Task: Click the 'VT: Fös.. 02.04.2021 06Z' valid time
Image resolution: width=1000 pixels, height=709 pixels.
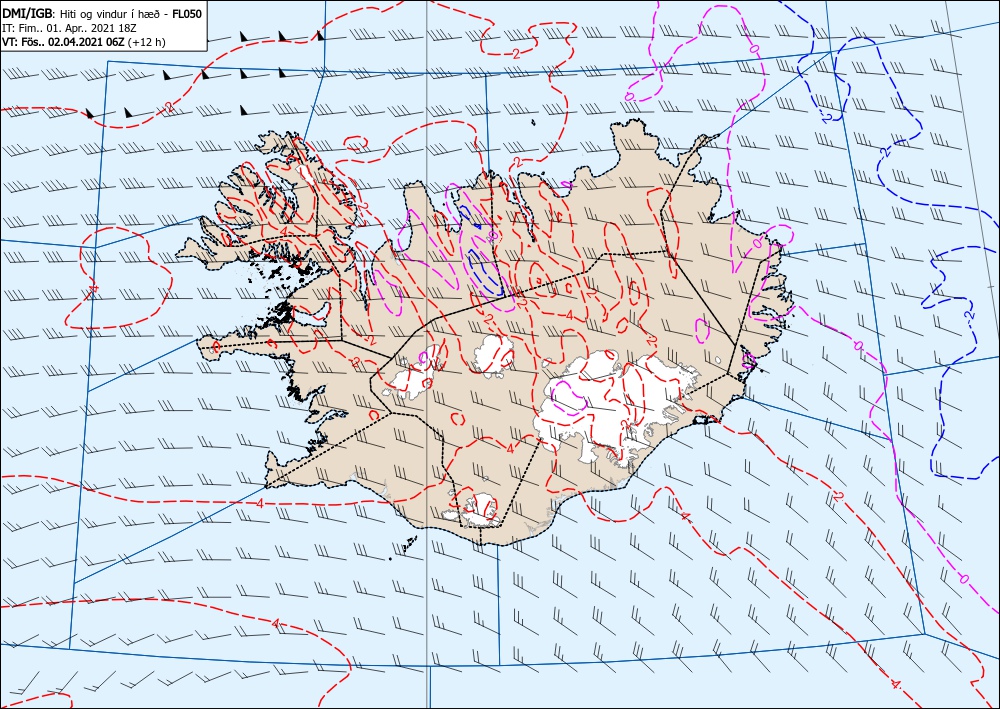Action: pos(64,42)
